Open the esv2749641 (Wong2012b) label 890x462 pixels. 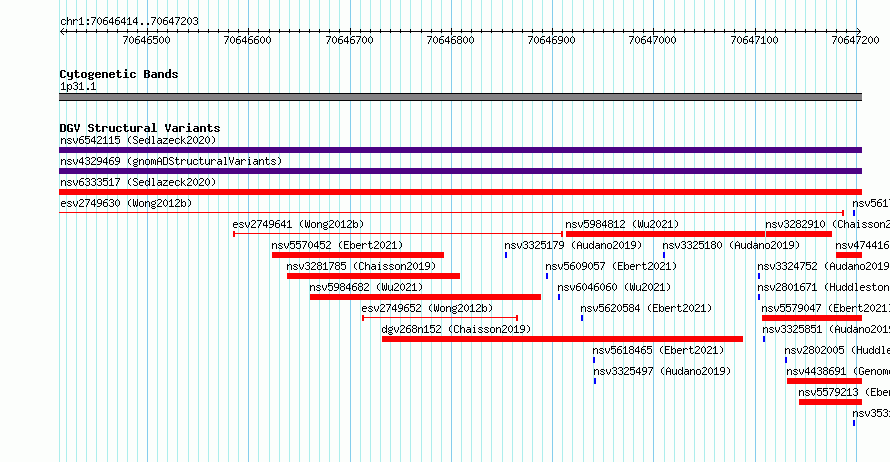pyautogui.click(x=298, y=224)
